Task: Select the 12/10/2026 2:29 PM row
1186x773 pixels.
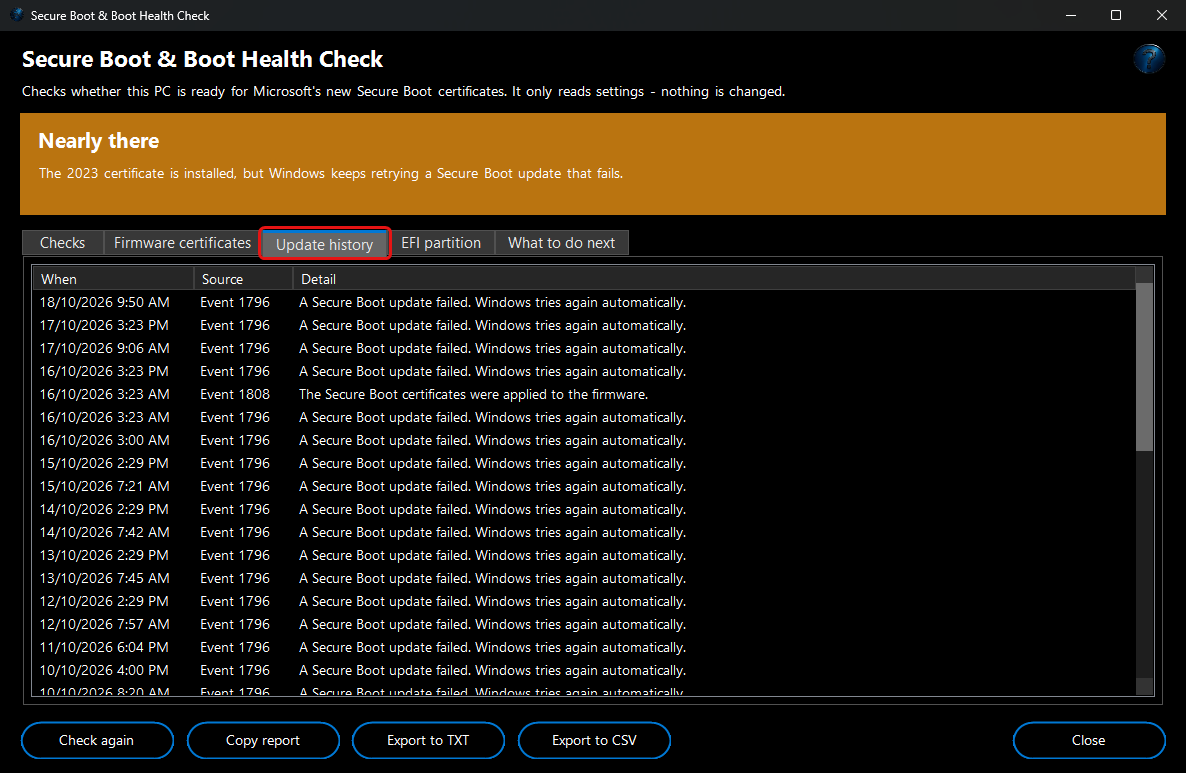Action: [x=584, y=601]
